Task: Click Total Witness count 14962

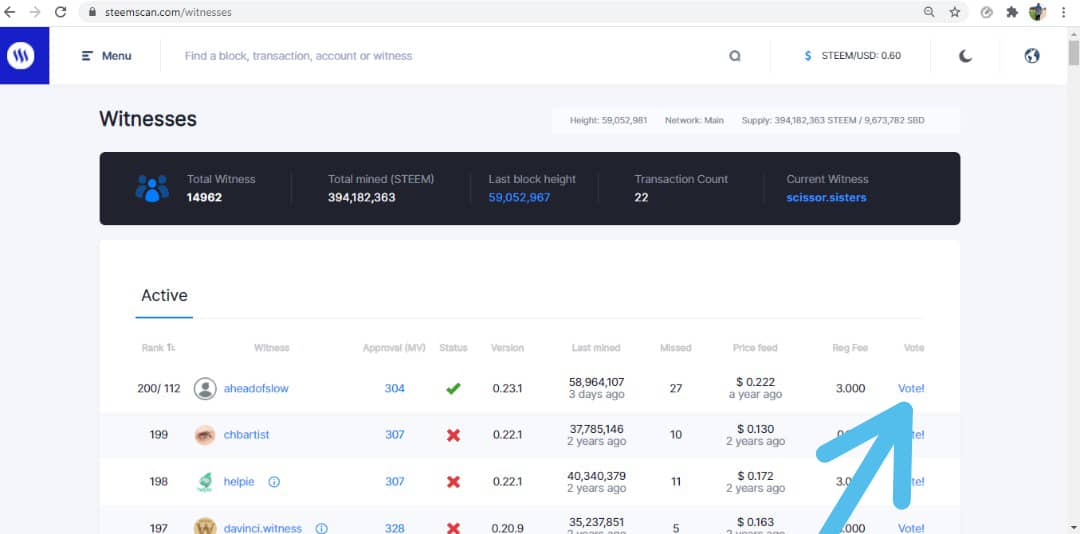Action: [204, 198]
